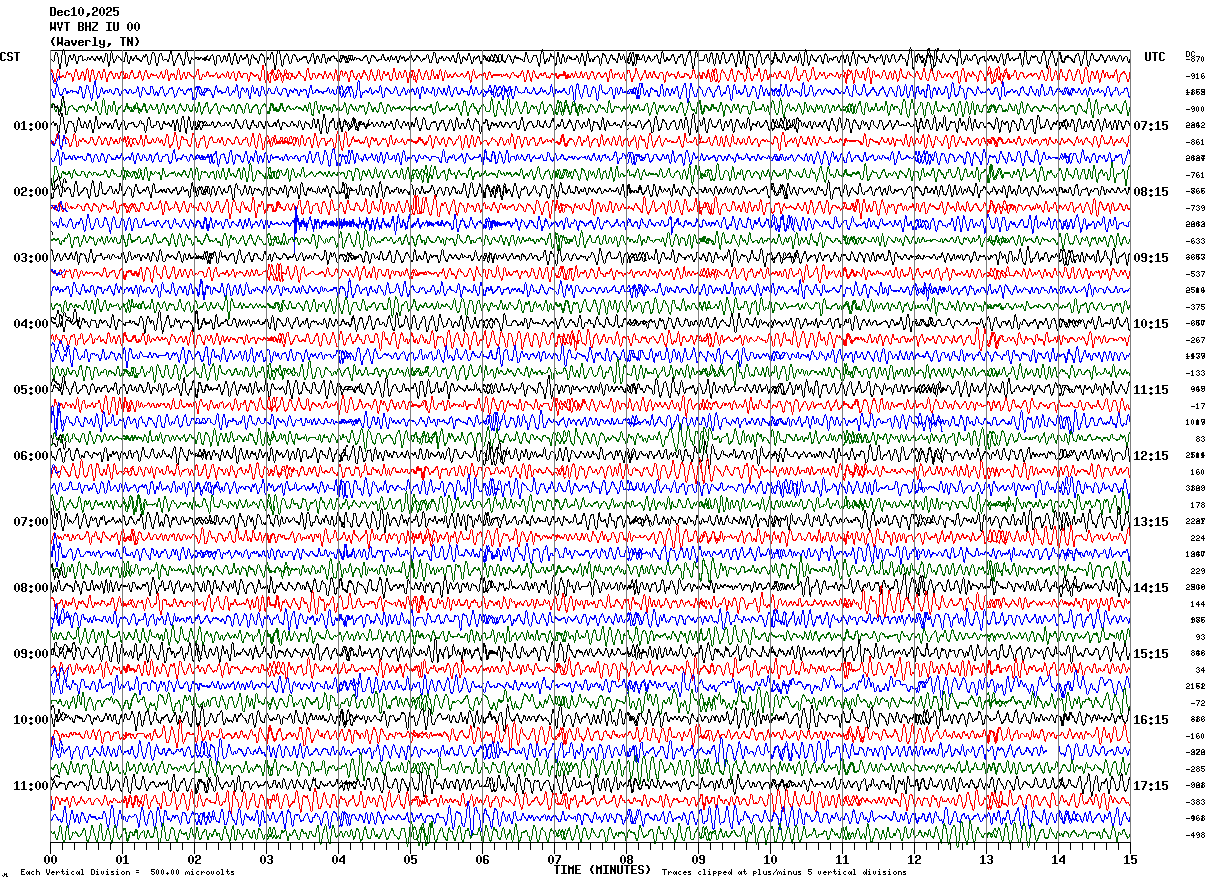Click the 17:15 UTC time label
1210x886 pixels.
point(1151,786)
